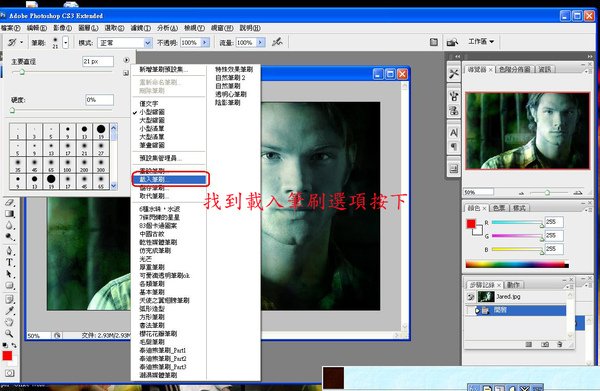Expand the brush preset dropdown arrow next to 筆刷

65,42
